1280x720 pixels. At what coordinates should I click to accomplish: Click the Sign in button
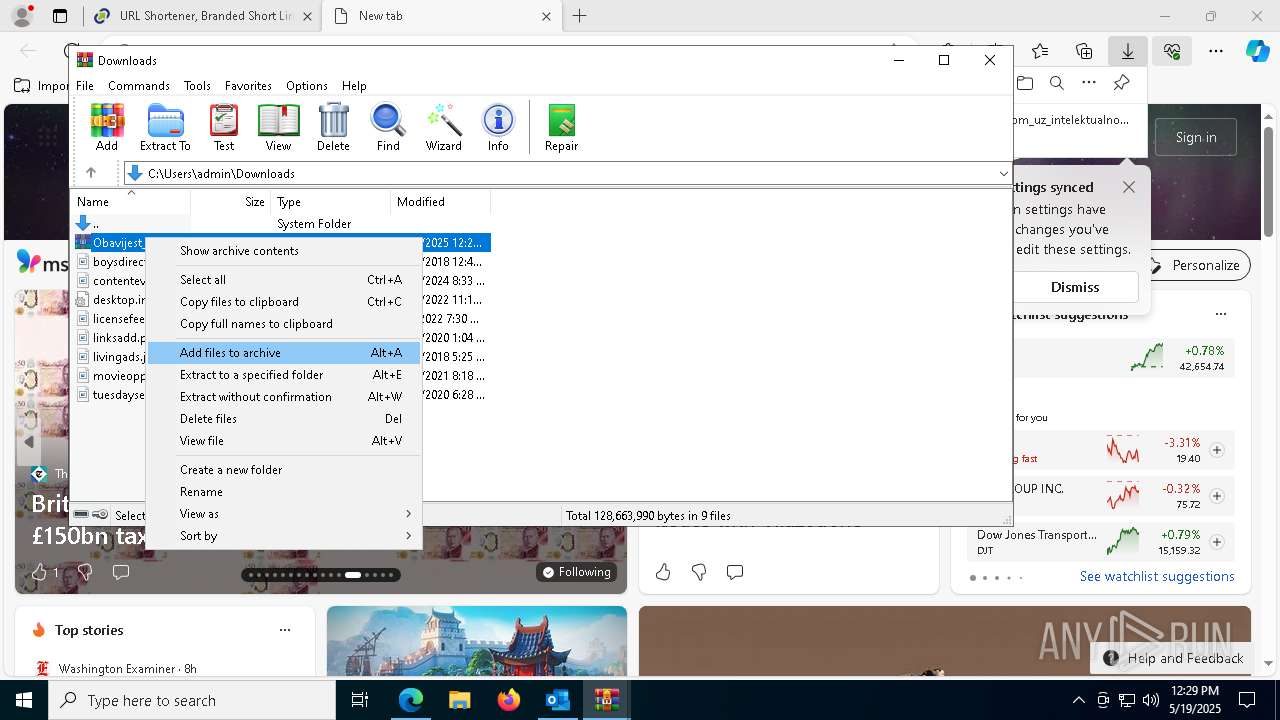tap(1195, 137)
